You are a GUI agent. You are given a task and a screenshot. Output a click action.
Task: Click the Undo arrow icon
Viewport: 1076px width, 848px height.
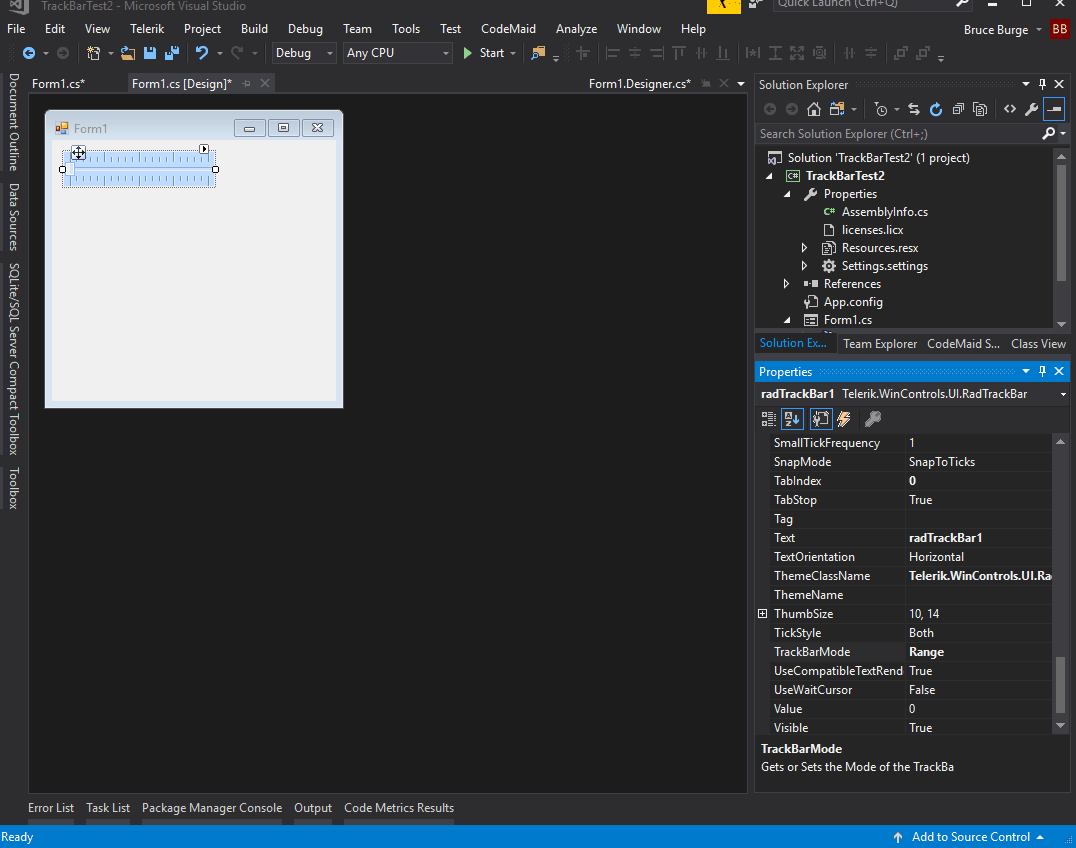click(202, 53)
